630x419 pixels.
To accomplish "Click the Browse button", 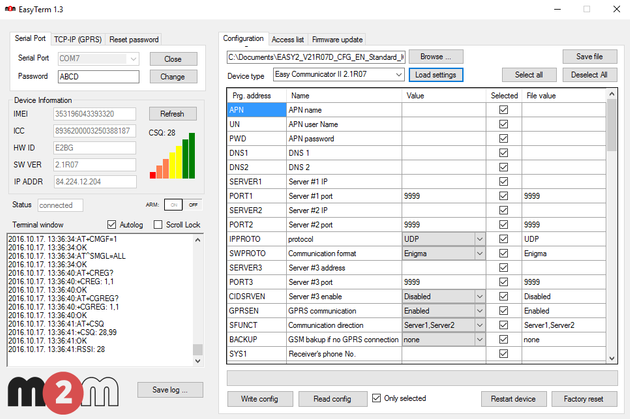I will [x=436, y=57].
